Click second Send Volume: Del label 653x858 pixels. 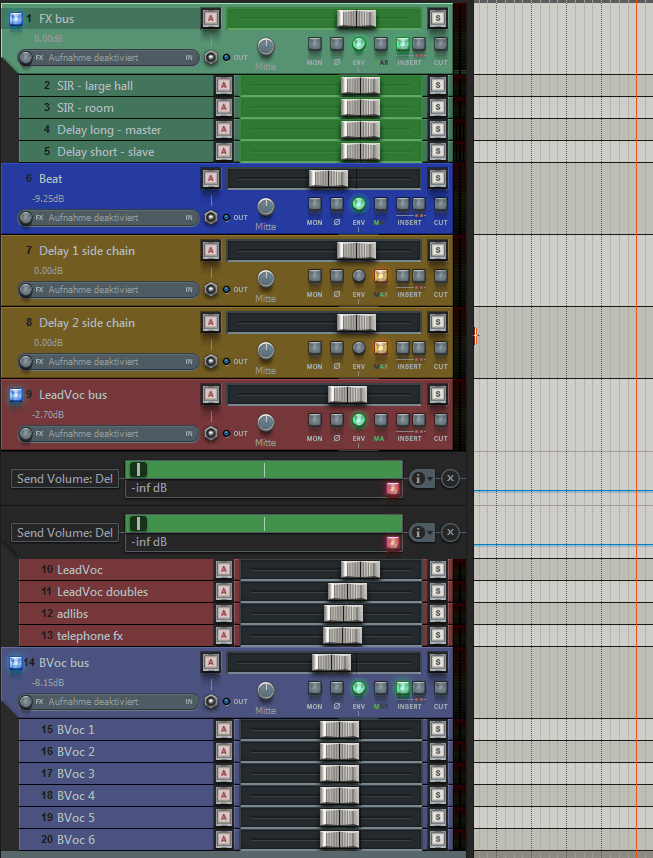[x=65, y=532]
